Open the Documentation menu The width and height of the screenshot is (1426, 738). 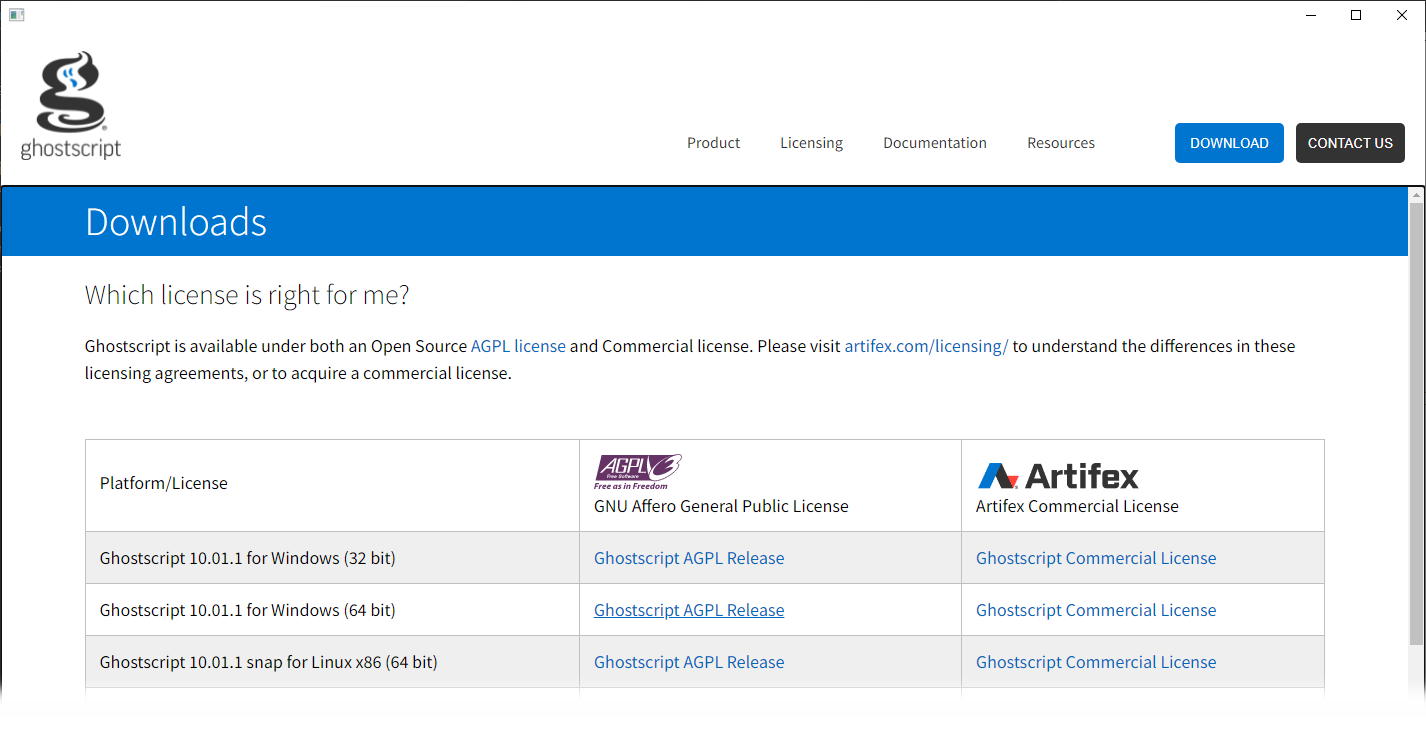click(934, 142)
